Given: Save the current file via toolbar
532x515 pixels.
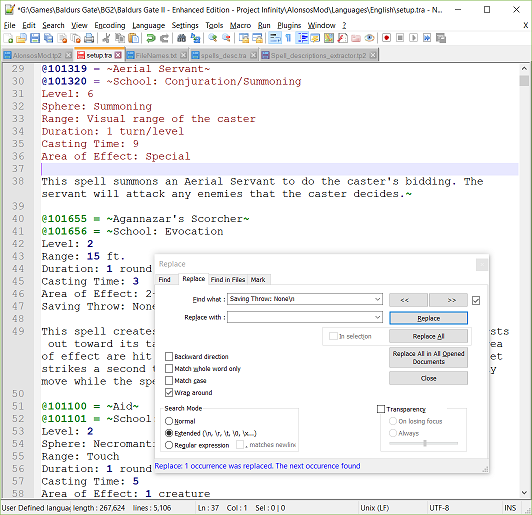Looking at the screenshot, I should [x=35, y=38].
